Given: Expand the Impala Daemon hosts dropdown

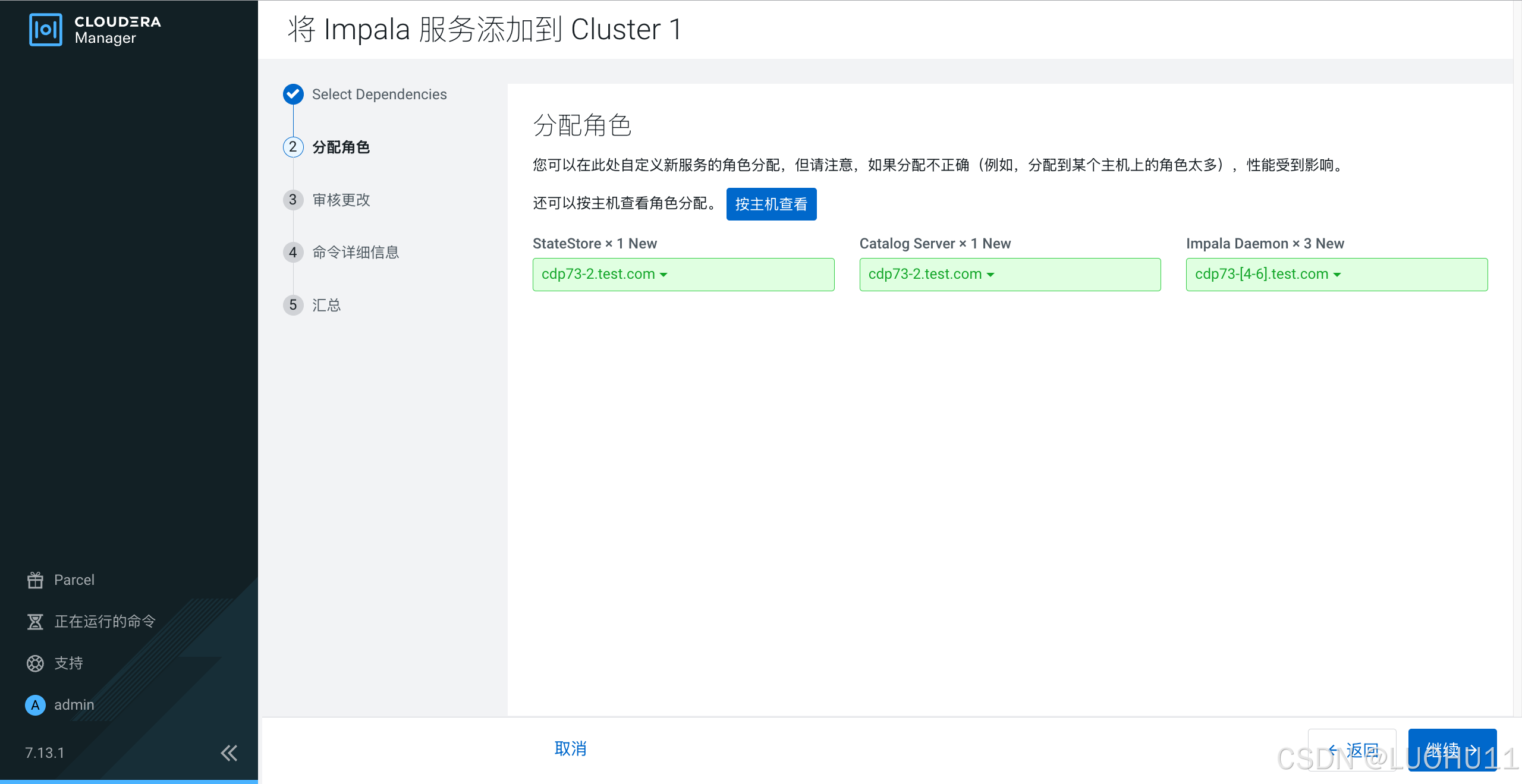Looking at the screenshot, I should coord(1268,274).
